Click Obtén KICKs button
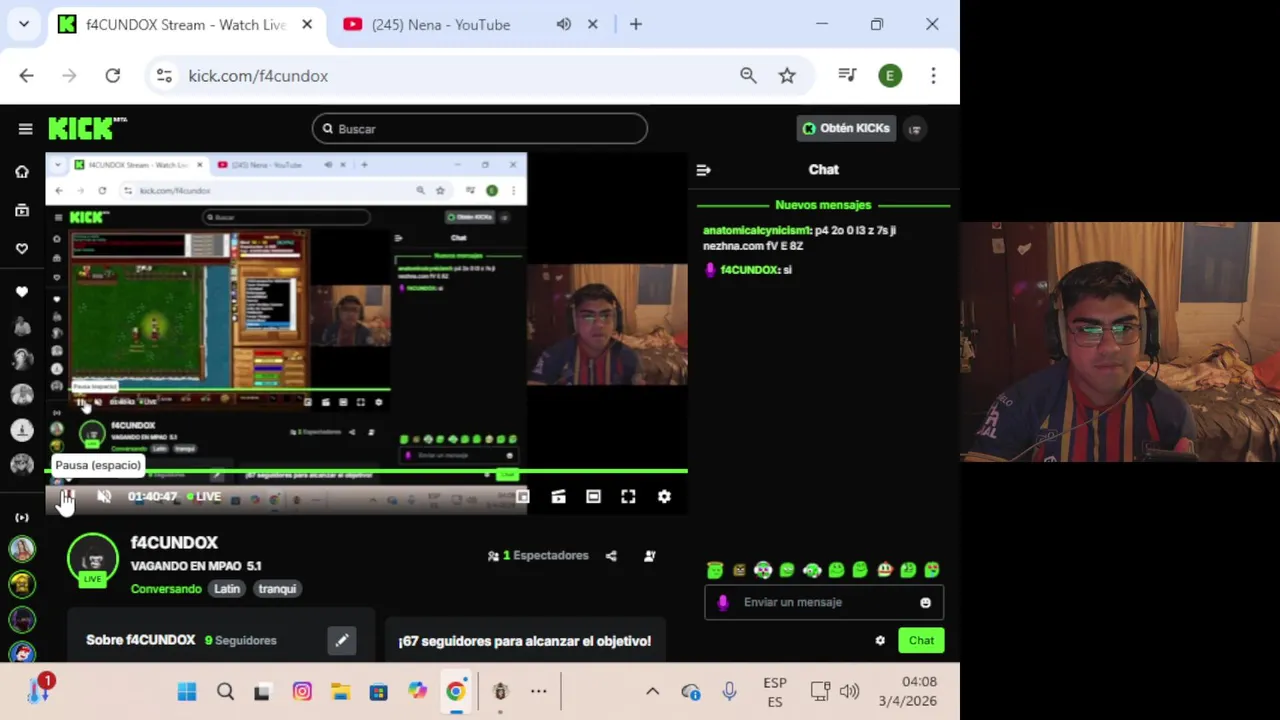Screen dimensions: 1280x720 point(846,129)
